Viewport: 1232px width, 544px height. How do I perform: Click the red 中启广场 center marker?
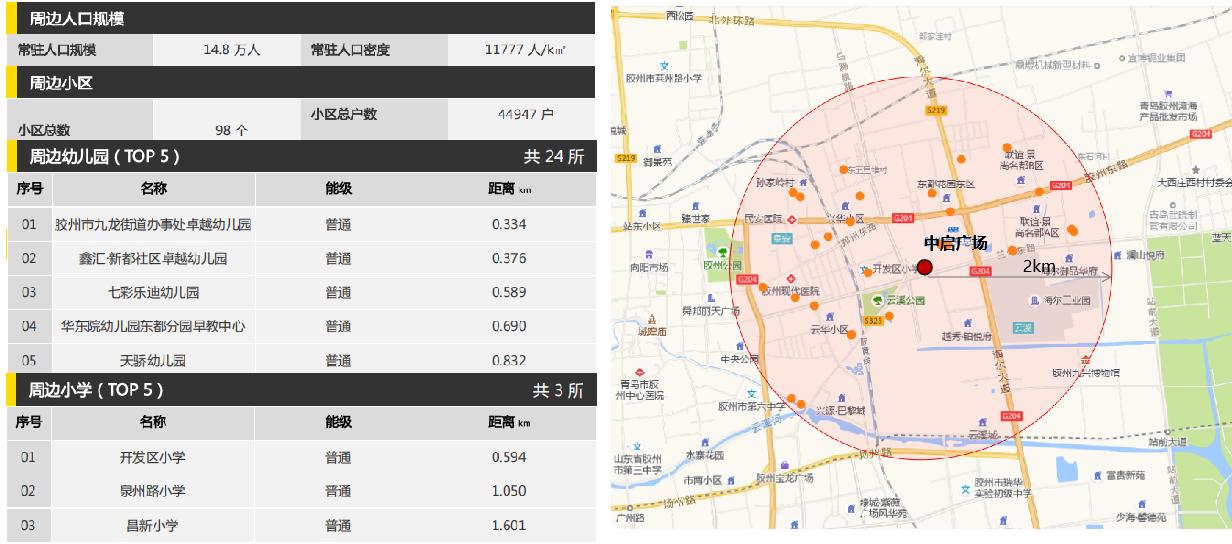click(925, 267)
